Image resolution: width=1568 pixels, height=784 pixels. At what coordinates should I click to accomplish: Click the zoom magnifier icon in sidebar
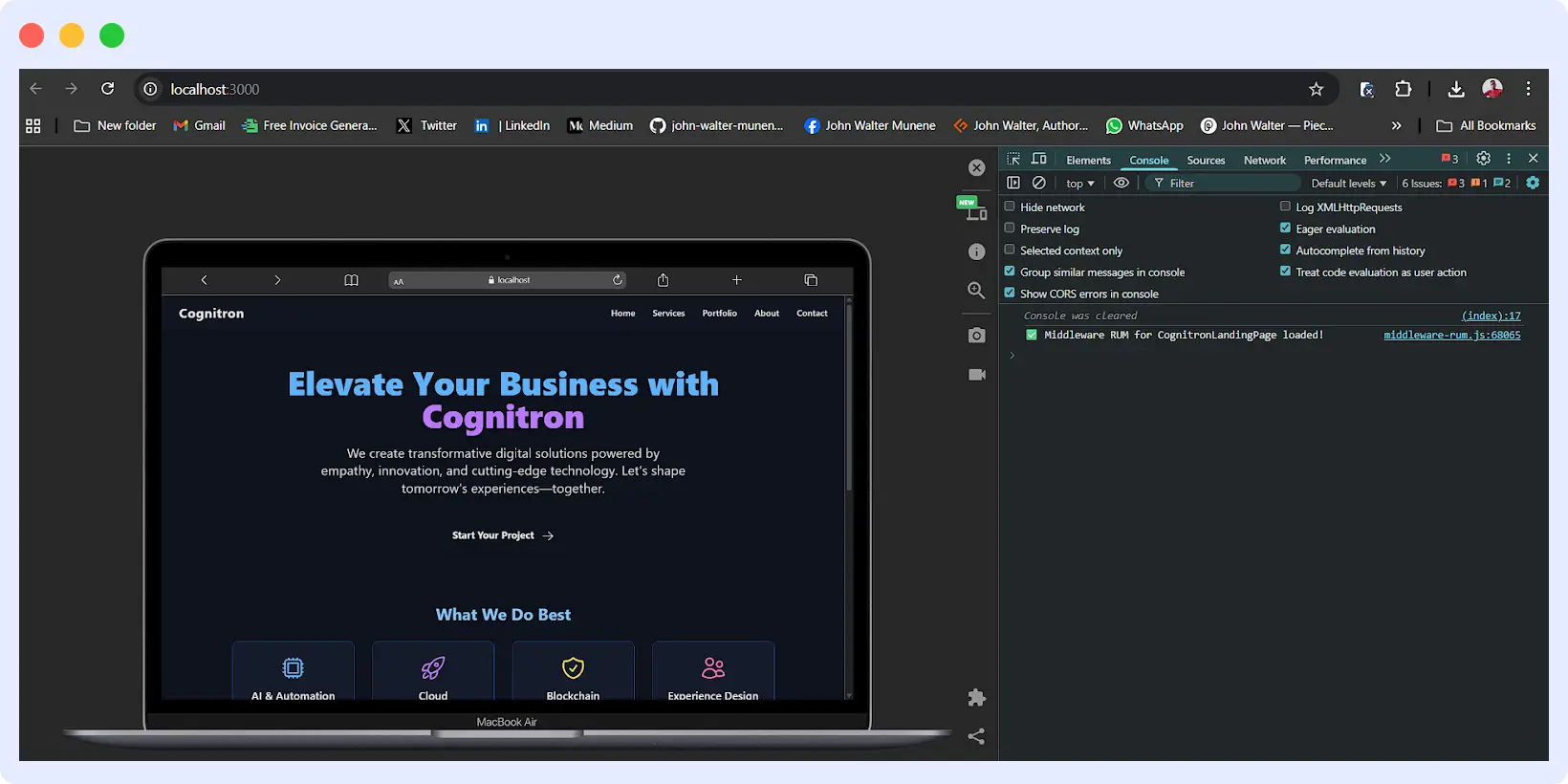click(x=976, y=291)
